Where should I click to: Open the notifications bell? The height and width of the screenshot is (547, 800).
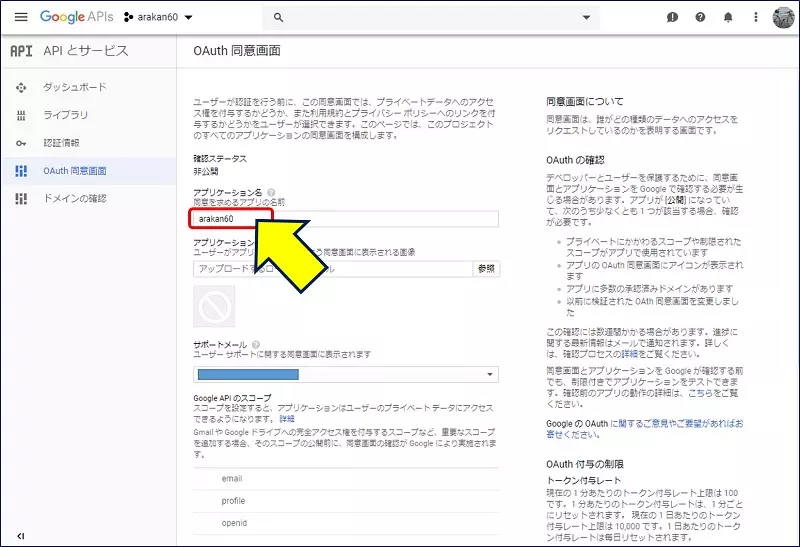pyautogui.click(x=728, y=17)
